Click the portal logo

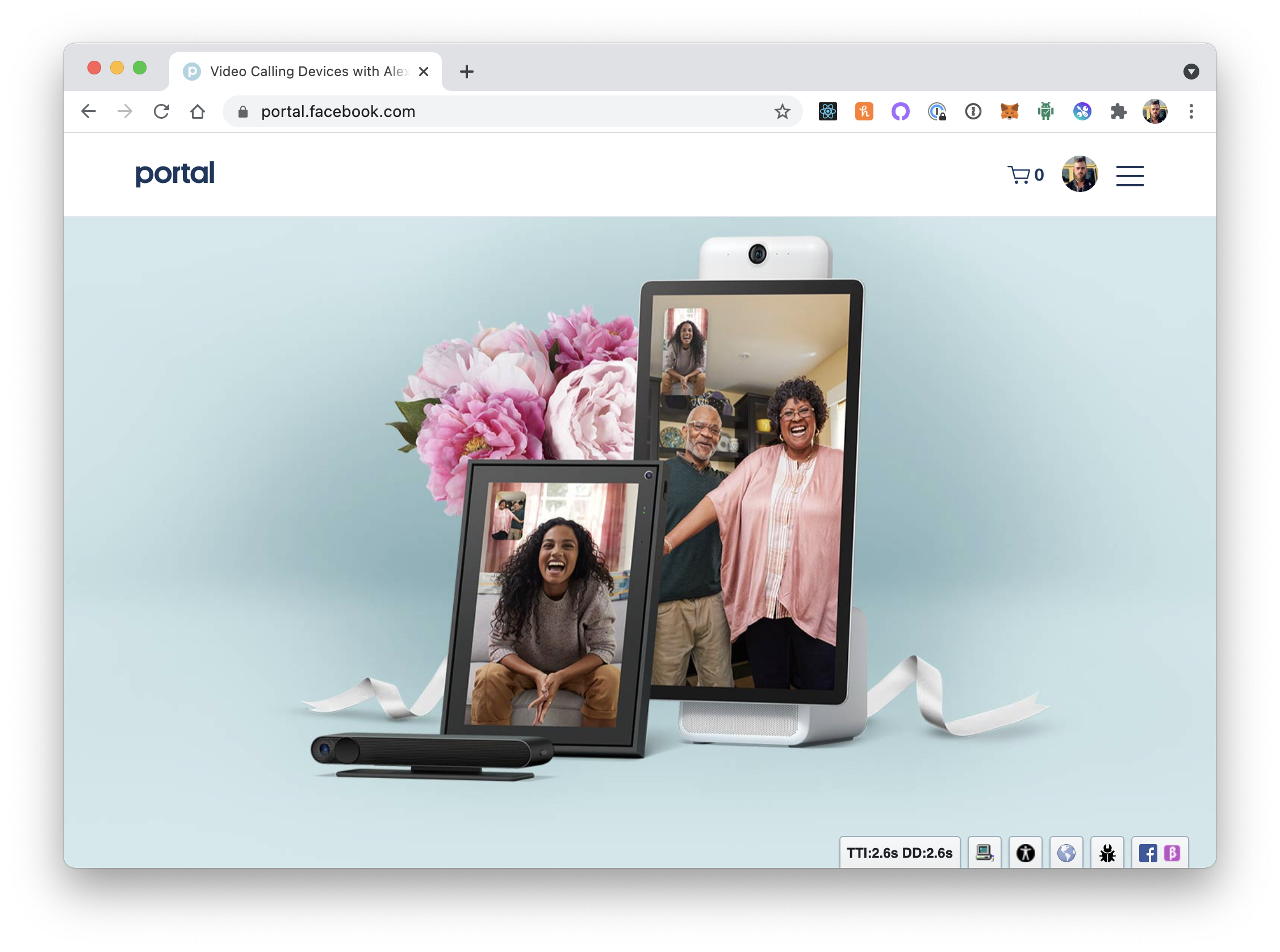(175, 173)
